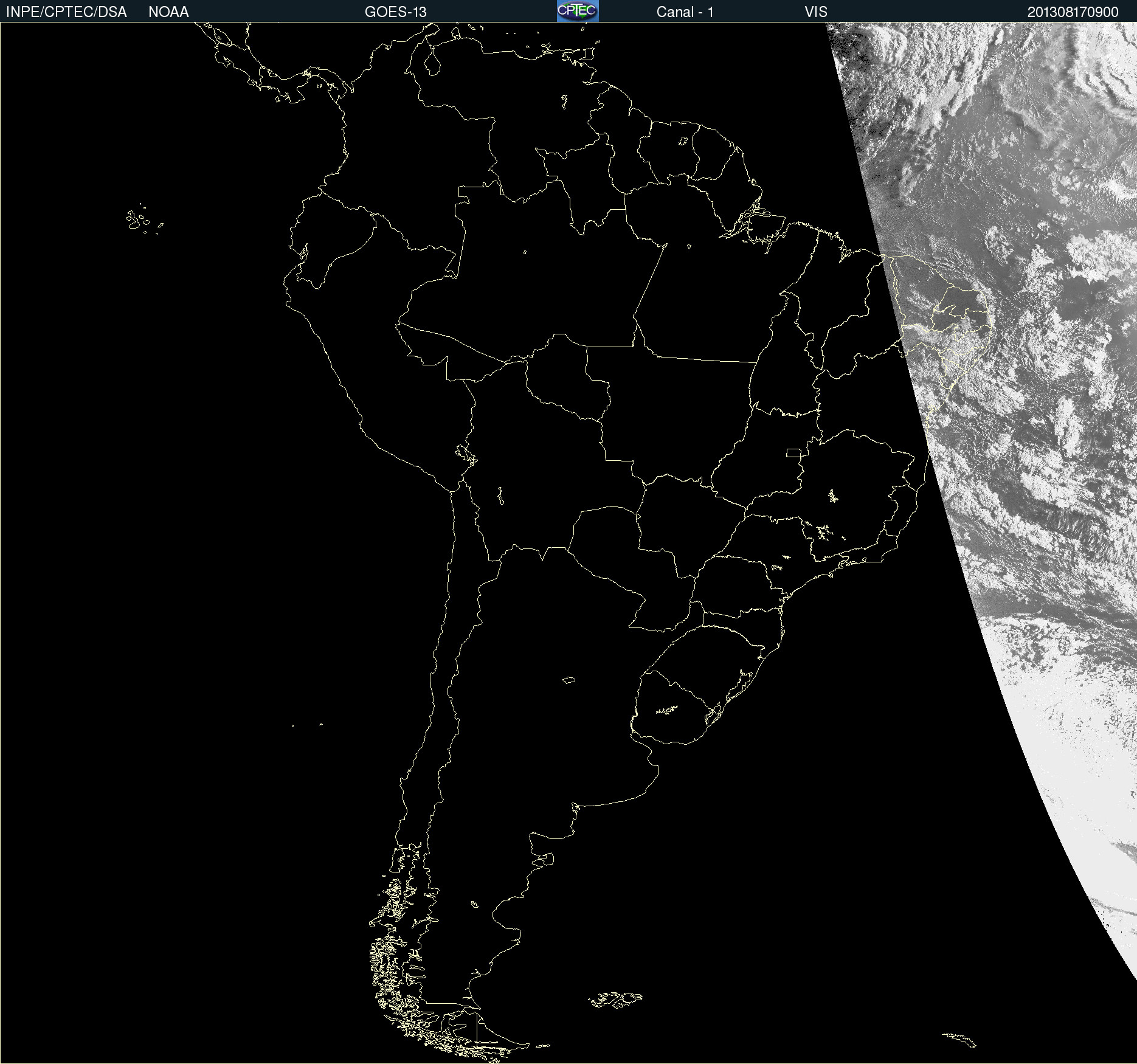
Task: Click the 201308170900 timestamp
Action: click(x=1073, y=12)
